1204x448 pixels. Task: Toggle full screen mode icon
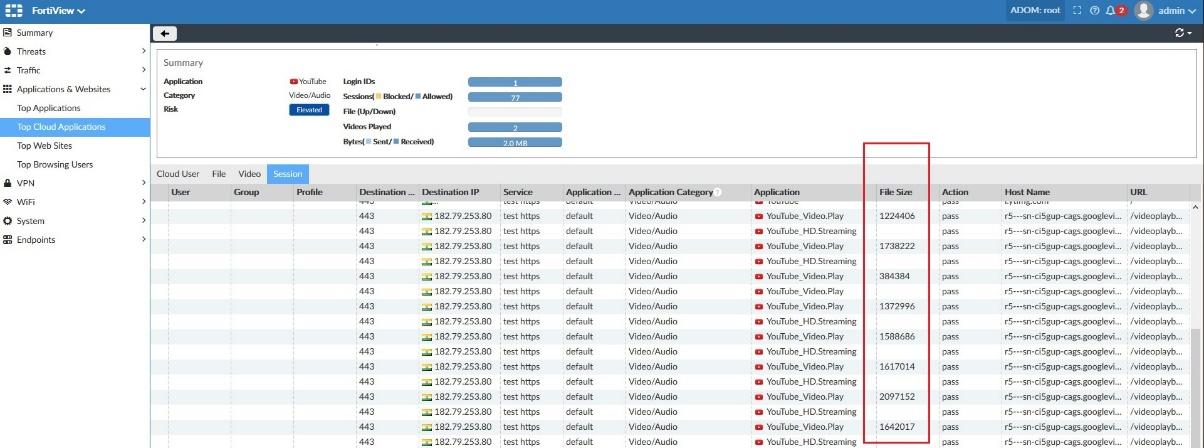tap(1077, 11)
